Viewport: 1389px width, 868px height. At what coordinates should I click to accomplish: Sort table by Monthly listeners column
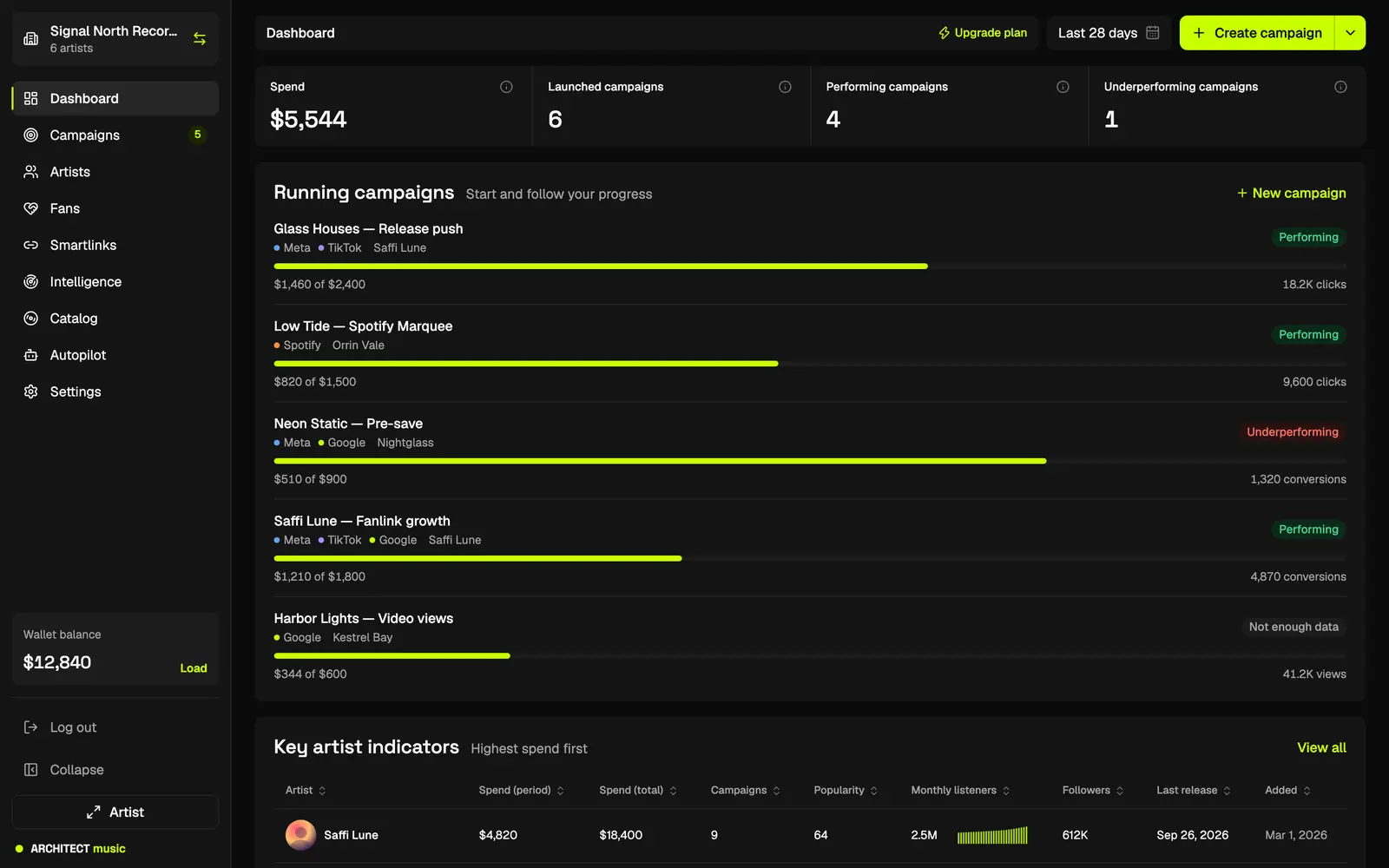(x=961, y=791)
